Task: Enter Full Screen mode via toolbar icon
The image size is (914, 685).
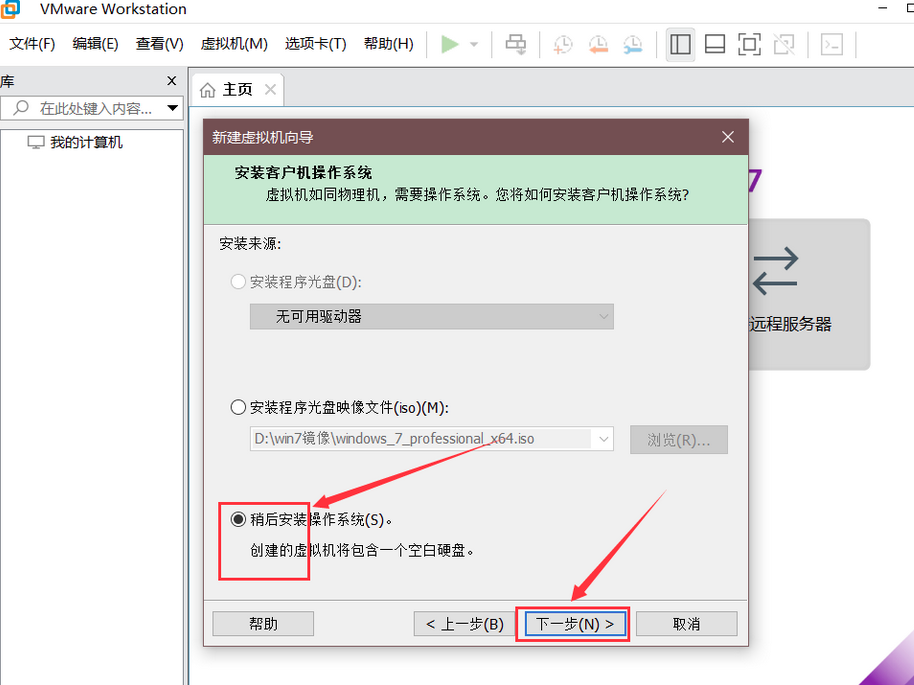Action: pyautogui.click(x=748, y=44)
